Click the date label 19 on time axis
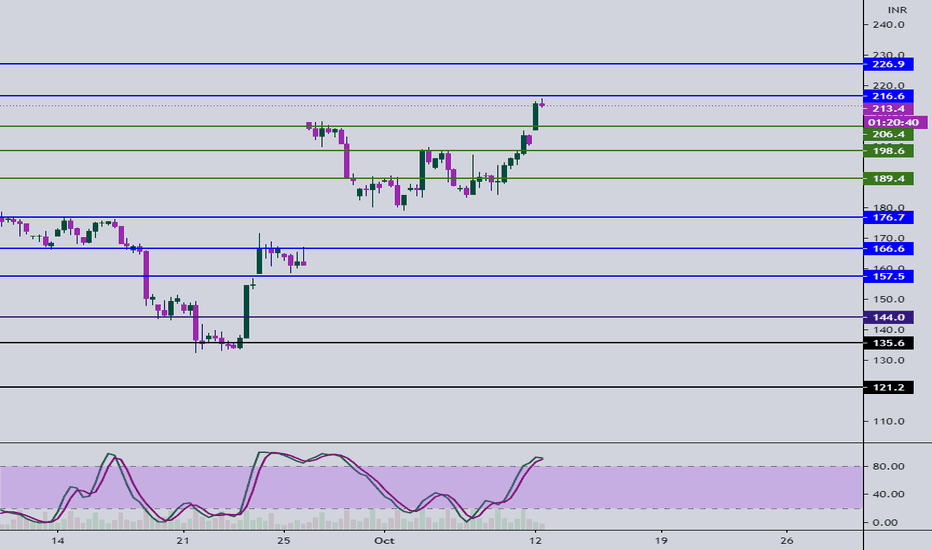Screen dimensions: 932x550 point(661,540)
